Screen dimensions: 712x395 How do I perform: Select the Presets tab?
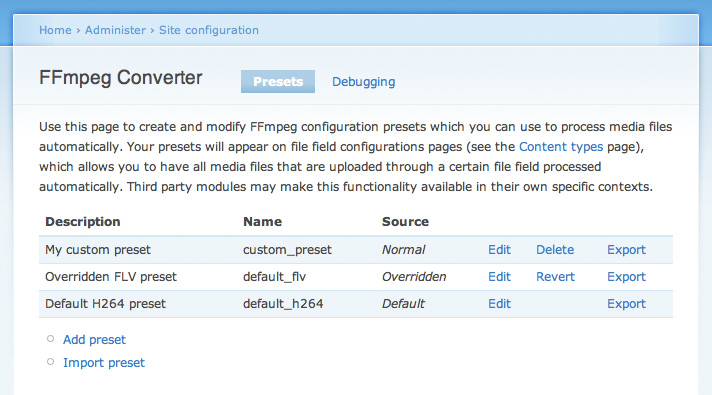click(278, 81)
